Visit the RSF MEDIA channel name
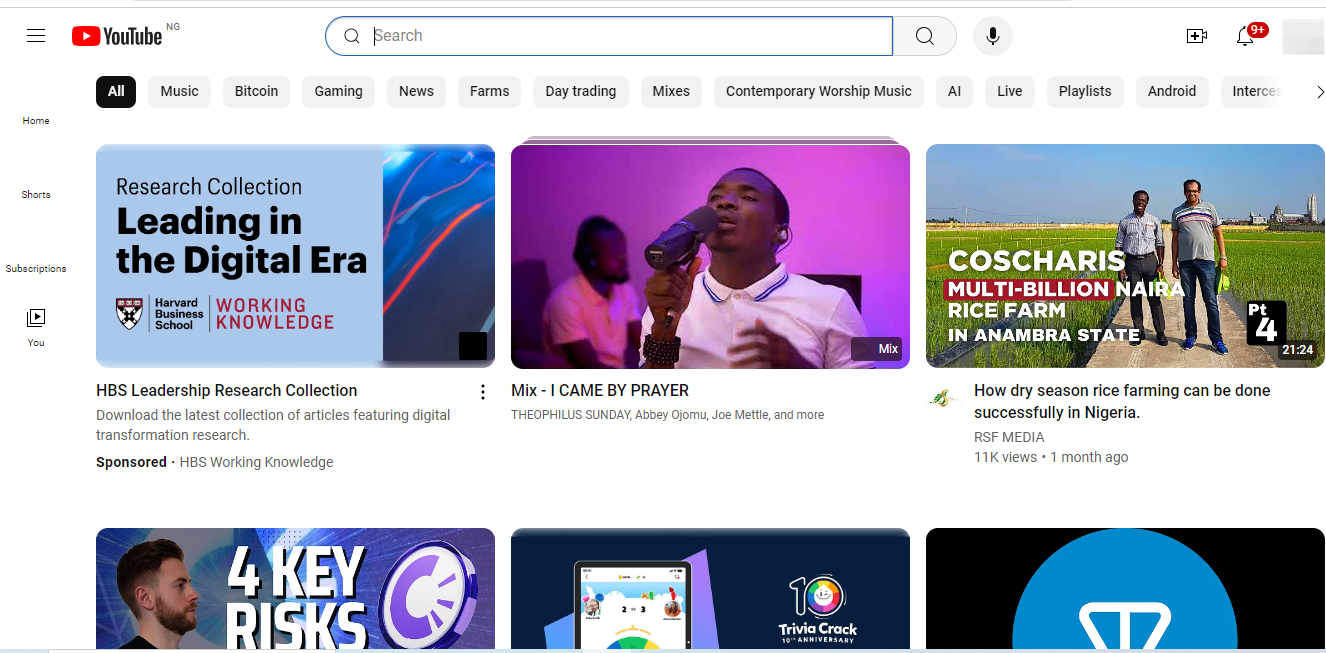This screenshot has height=653, width=1326. [x=1009, y=437]
